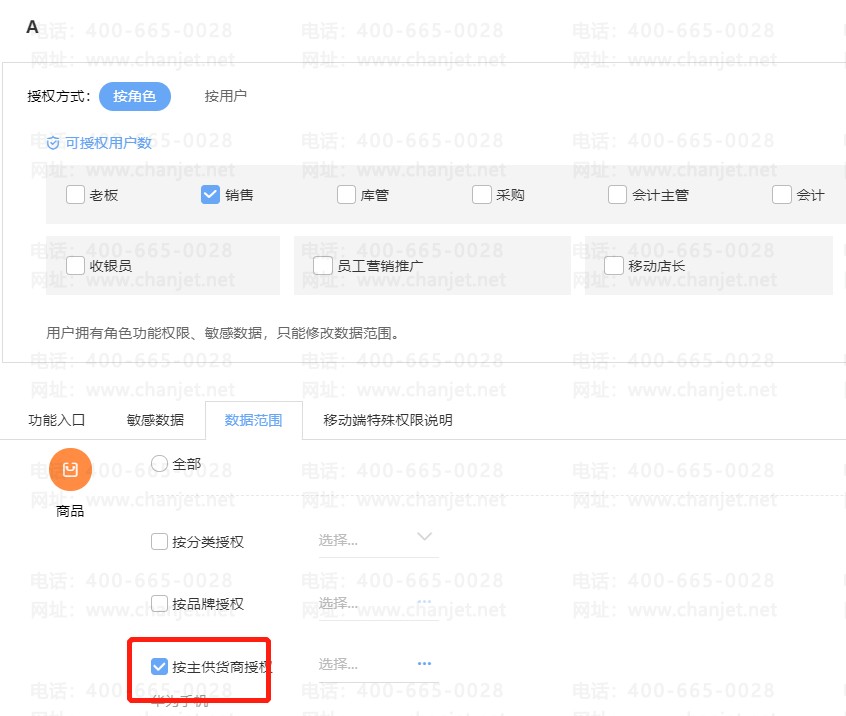Switch authorization mode to 按用户
The width and height of the screenshot is (846, 716).
226,97
